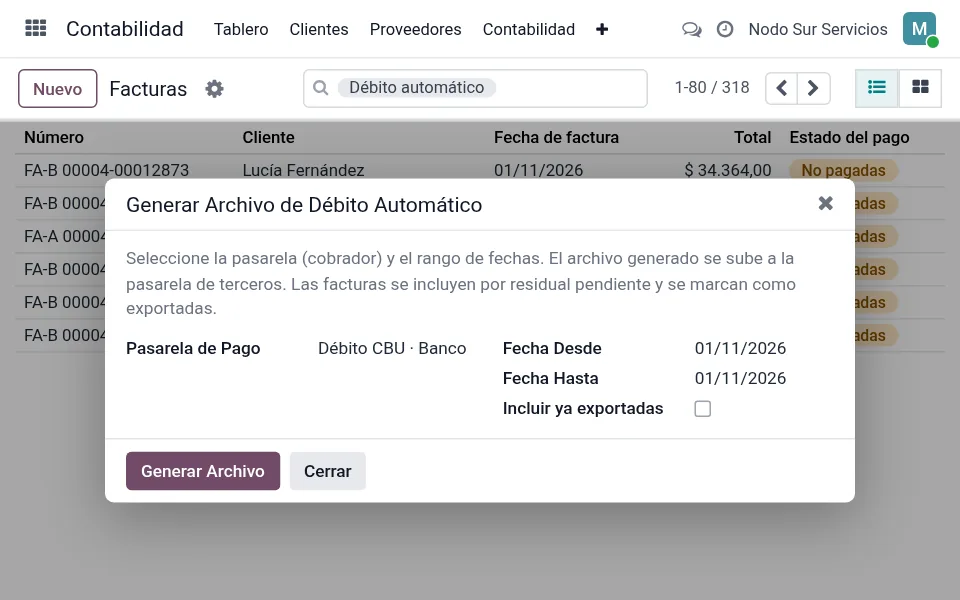Open the Clientes menu
Screen dimensions: 960x600
coord(319,29)
